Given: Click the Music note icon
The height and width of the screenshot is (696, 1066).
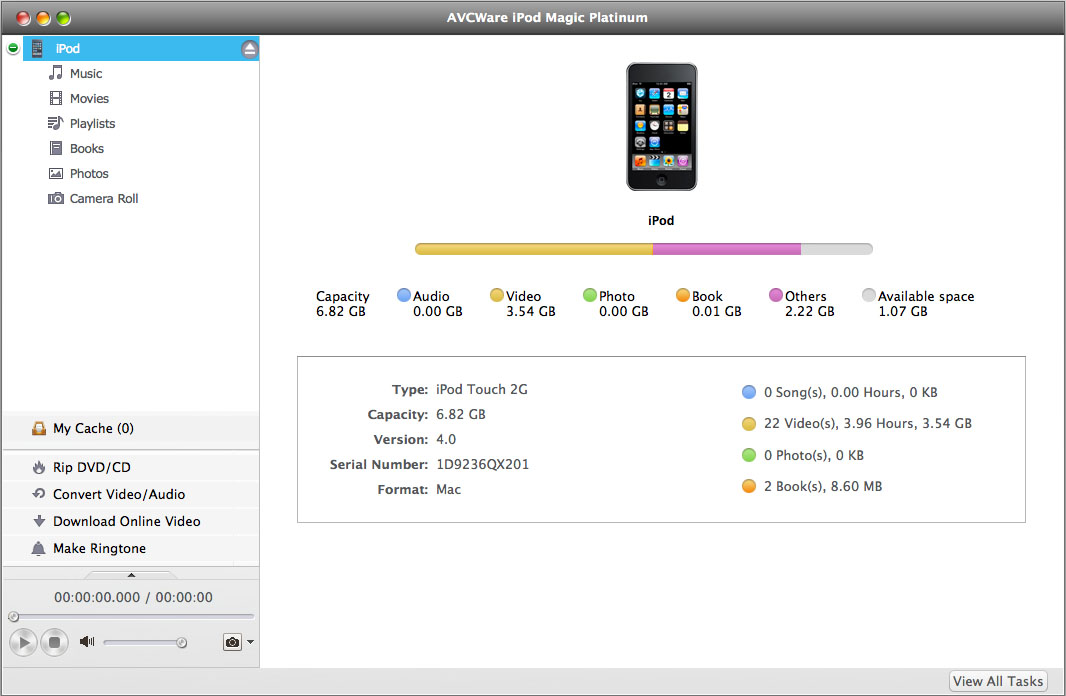Looking at the screenshot, I should (56, 73).
